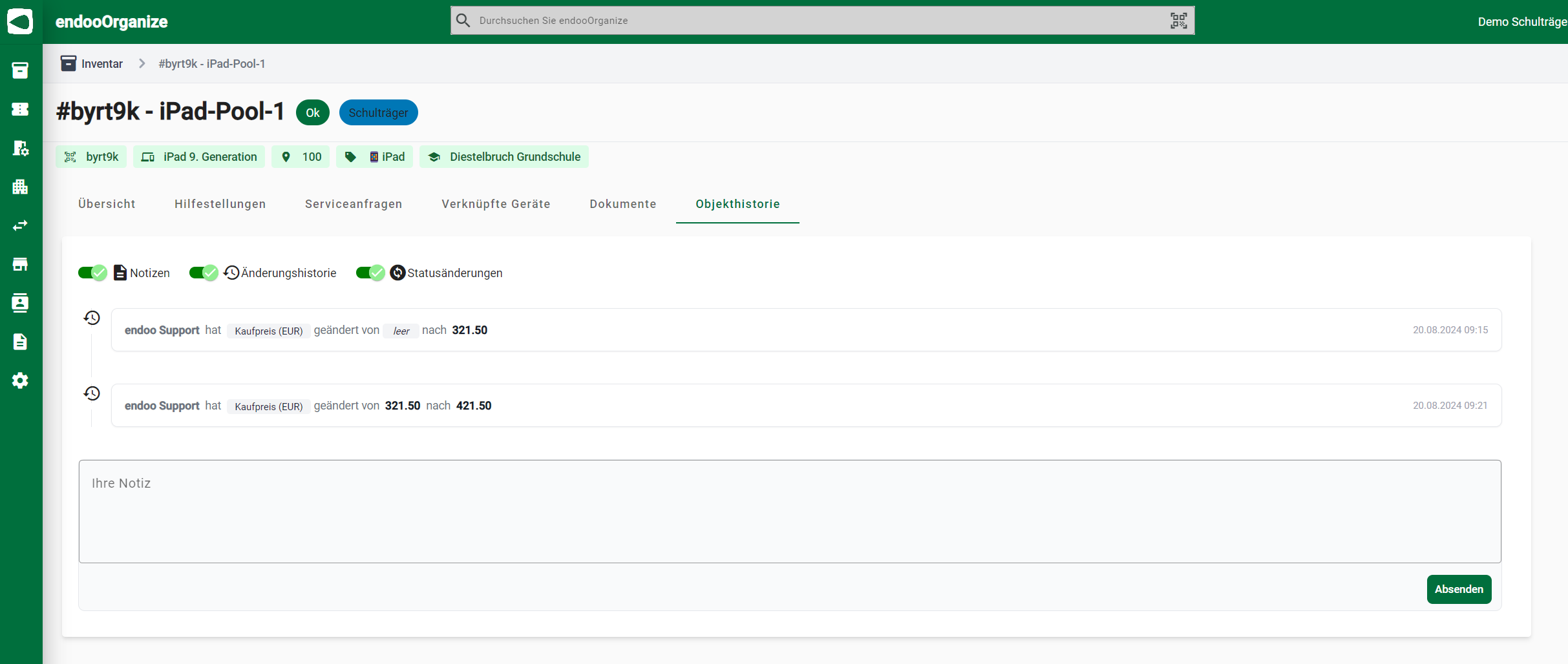
Task: Click the Statusänderungen circular icon
Action: (x=397, y=273)
